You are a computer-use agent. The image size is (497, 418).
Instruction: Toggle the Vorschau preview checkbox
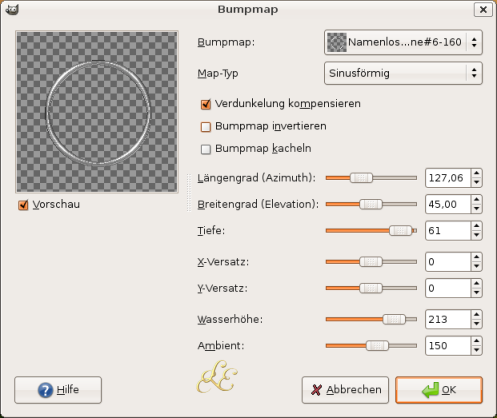[x=23, y=205]
